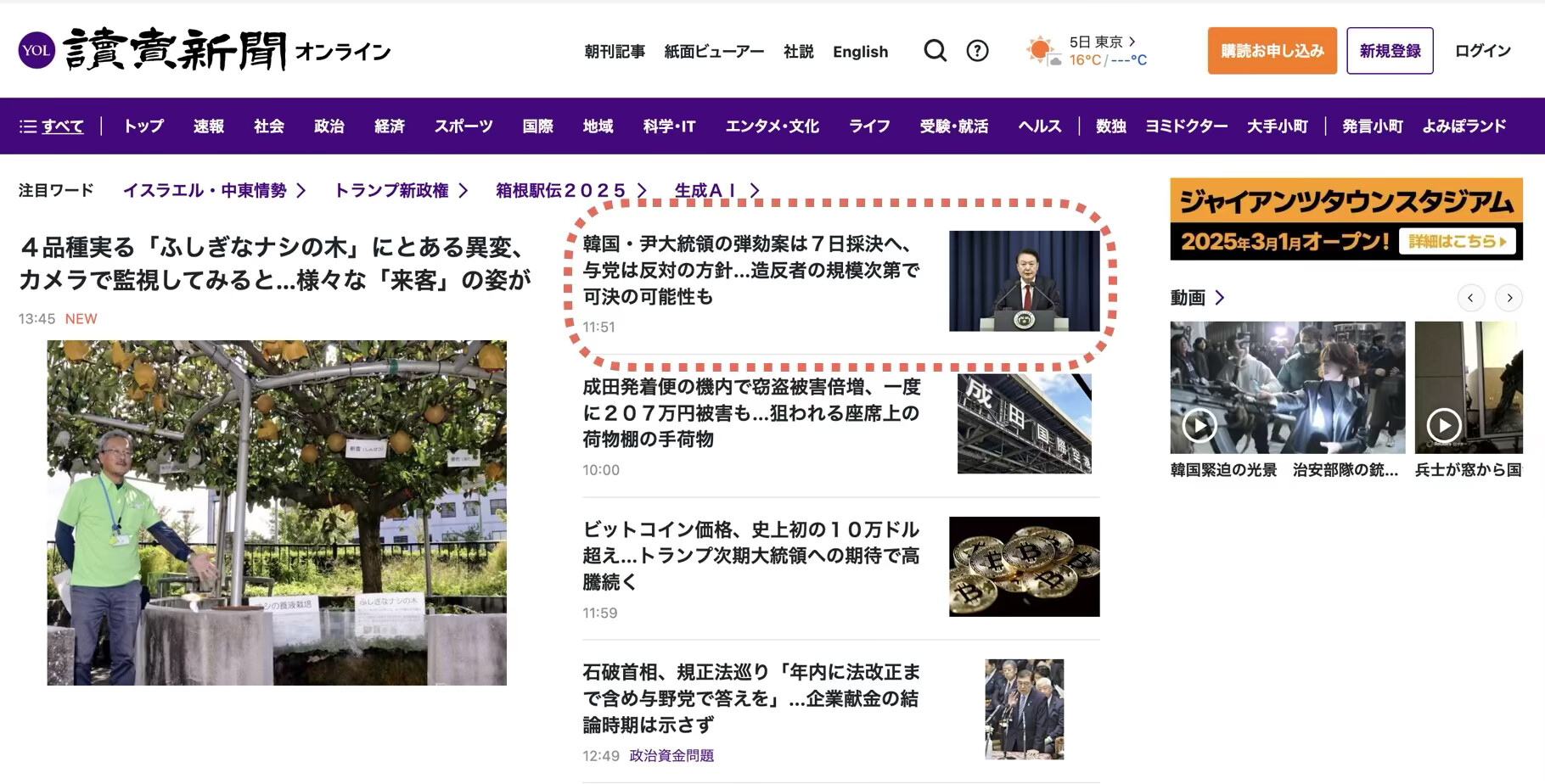Screen dimensions: 1545x784
Task: Open 紙面ビューアー in the header
Action: [x=714, y=52]
